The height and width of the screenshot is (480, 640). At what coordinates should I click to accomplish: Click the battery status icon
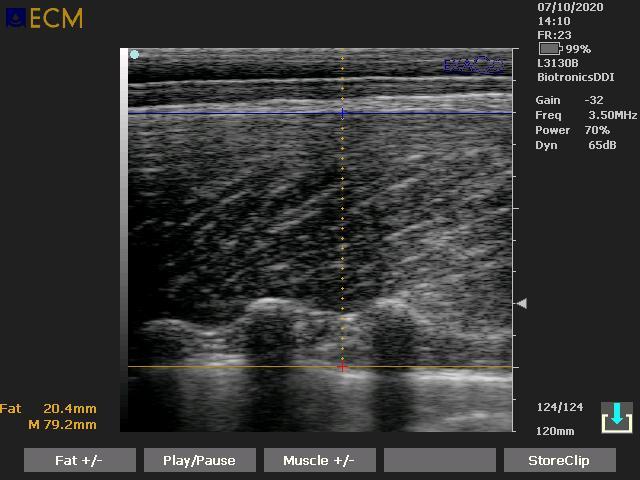pos(549,48)
